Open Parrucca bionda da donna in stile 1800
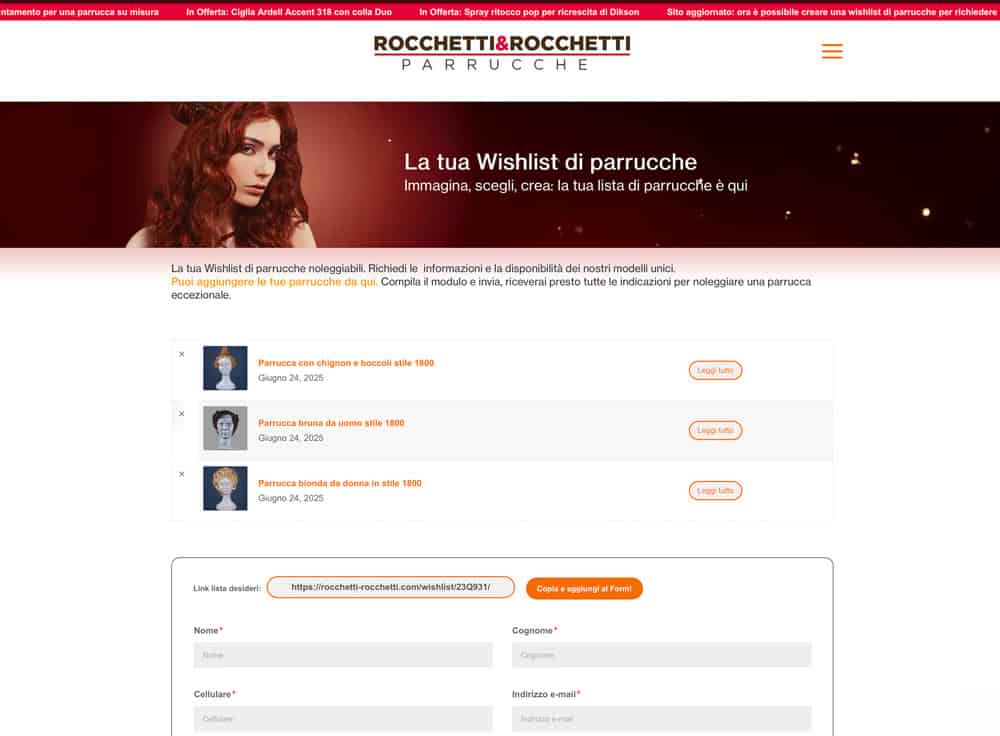1000x736 pixels. [339, 483]
